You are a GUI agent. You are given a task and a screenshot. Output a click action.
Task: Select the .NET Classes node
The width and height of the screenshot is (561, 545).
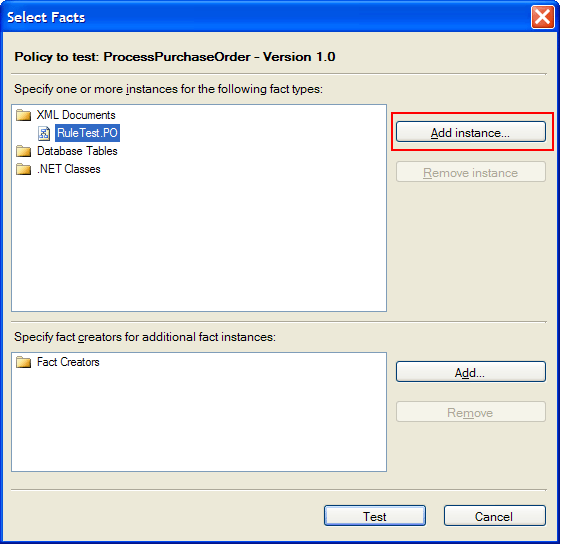point(69,169)
